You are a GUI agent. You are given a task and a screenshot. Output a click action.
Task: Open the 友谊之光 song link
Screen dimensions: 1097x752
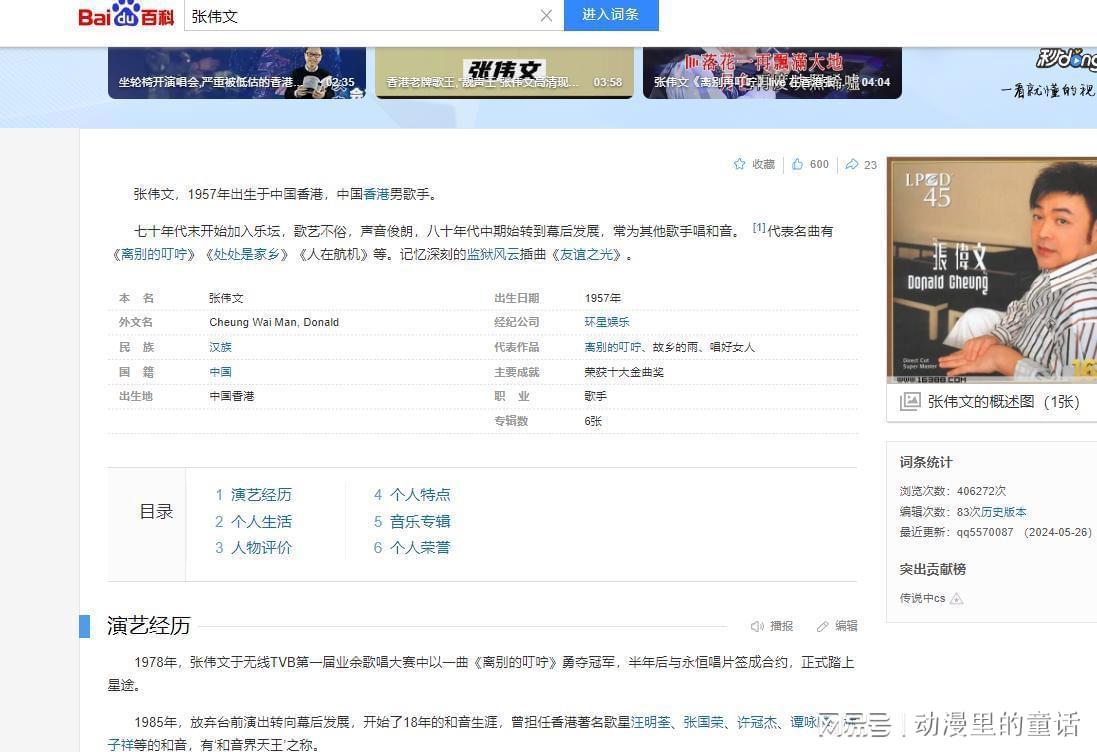coord(587,254)
